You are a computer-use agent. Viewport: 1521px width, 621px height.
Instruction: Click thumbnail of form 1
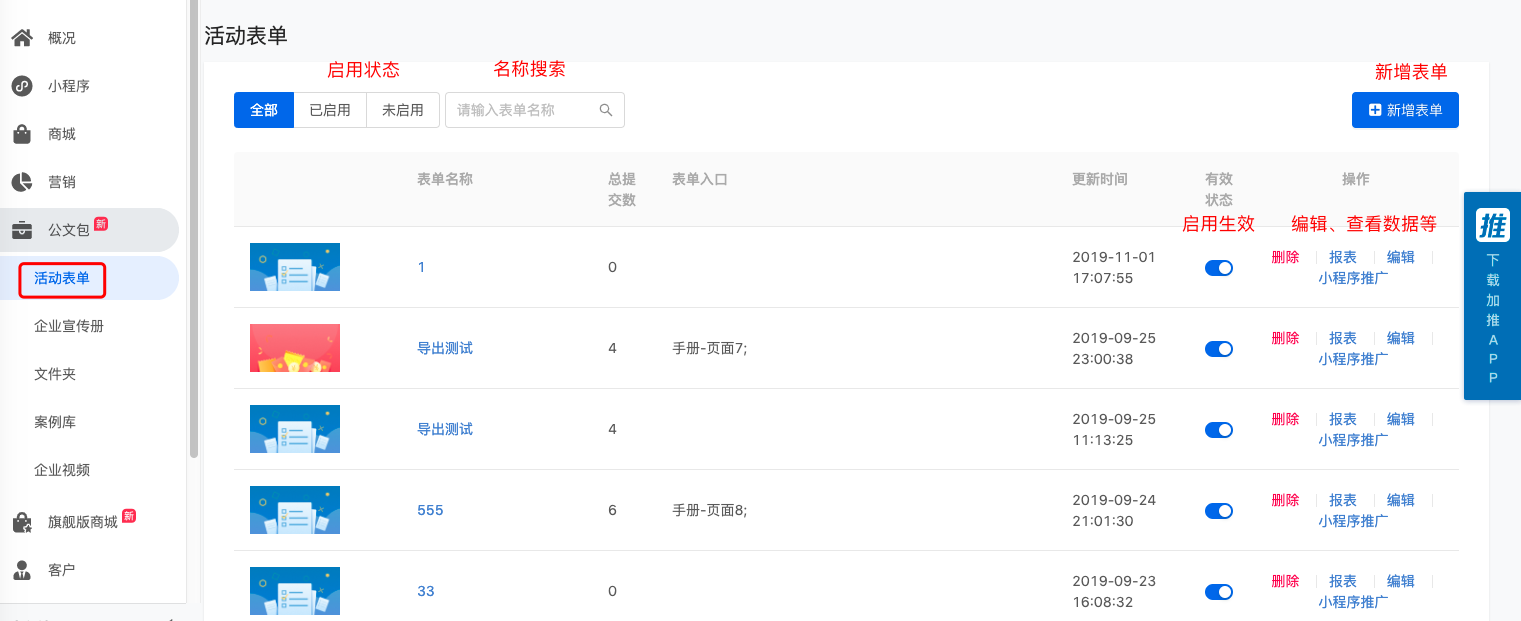coord(295,267)
